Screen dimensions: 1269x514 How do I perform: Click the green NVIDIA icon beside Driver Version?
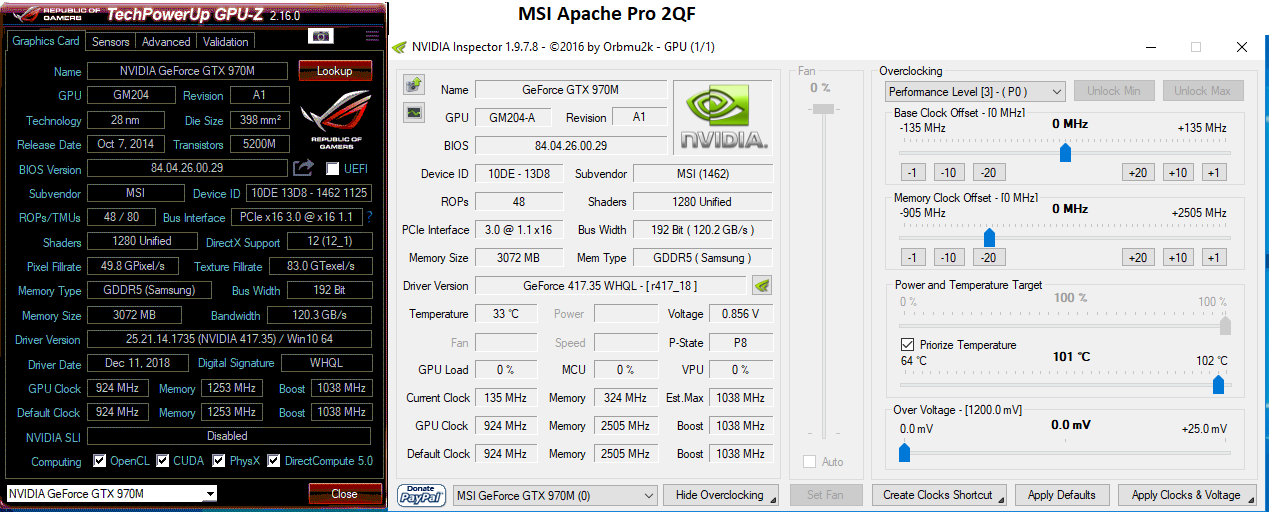[762, 285]
